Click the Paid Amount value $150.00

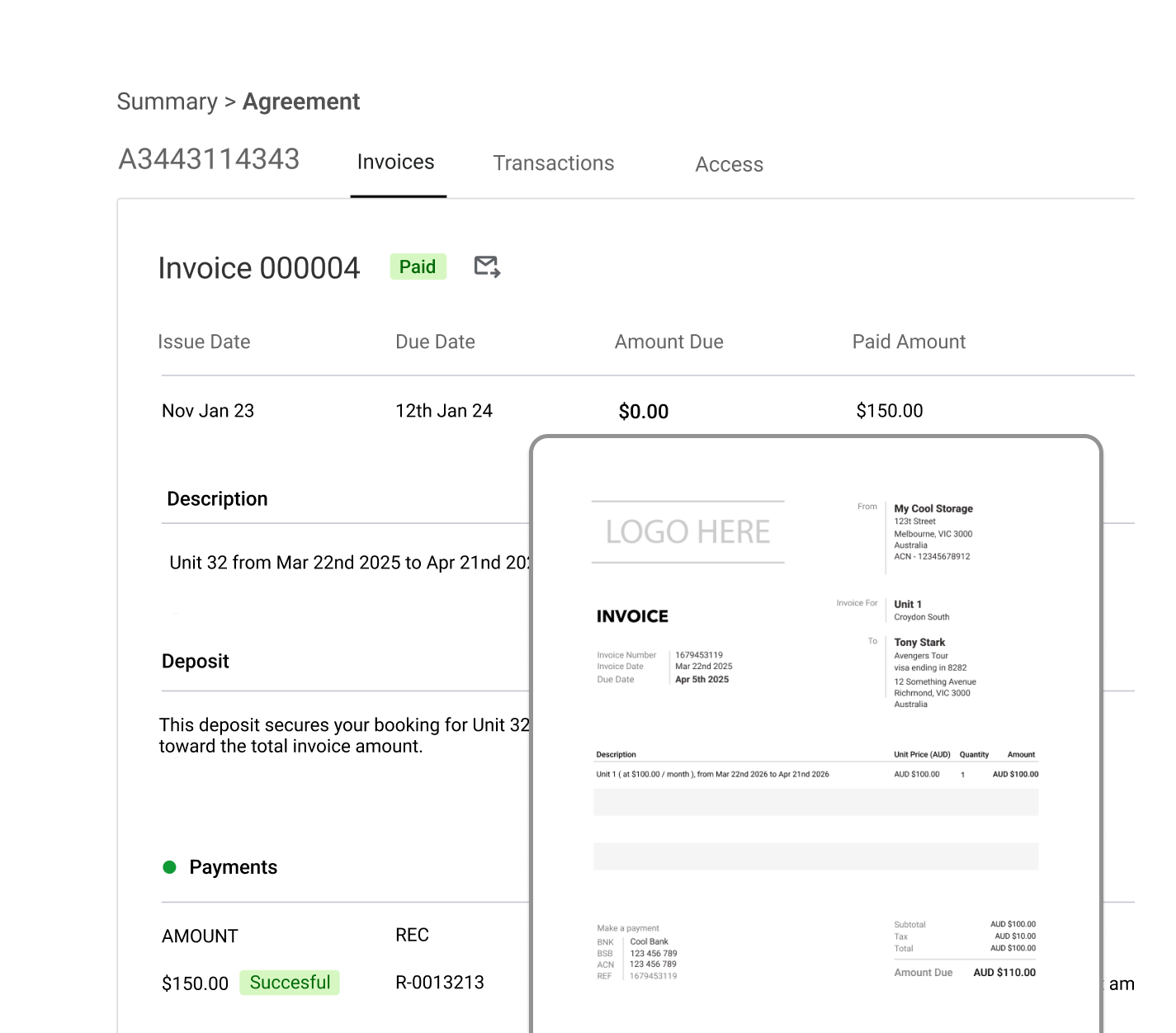pos(889,410)
